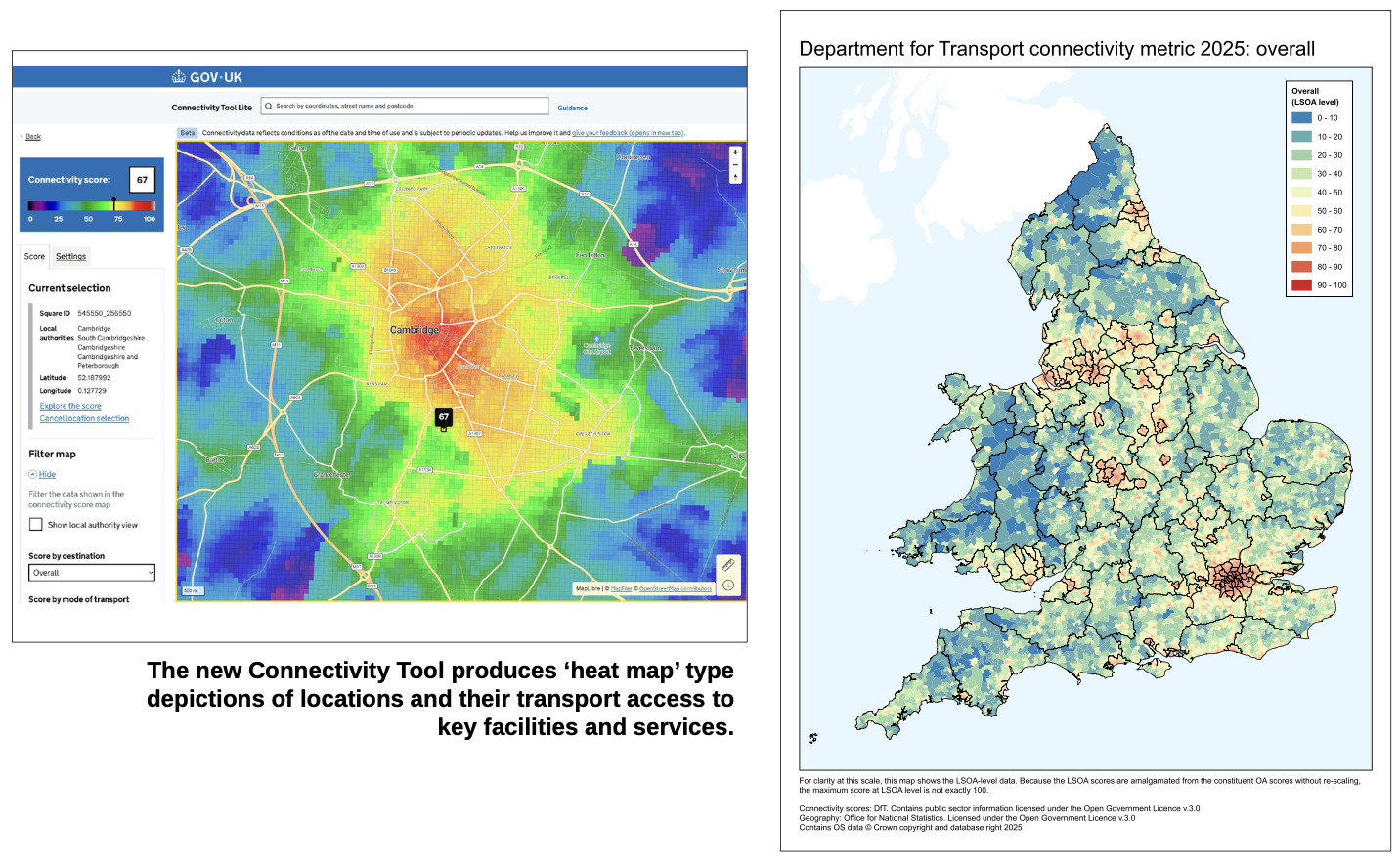Image resolution: width=1400 pixels, height=868 pixels.
Task: Open the Score by destination dropdown
Action: (x=92, y=573)
